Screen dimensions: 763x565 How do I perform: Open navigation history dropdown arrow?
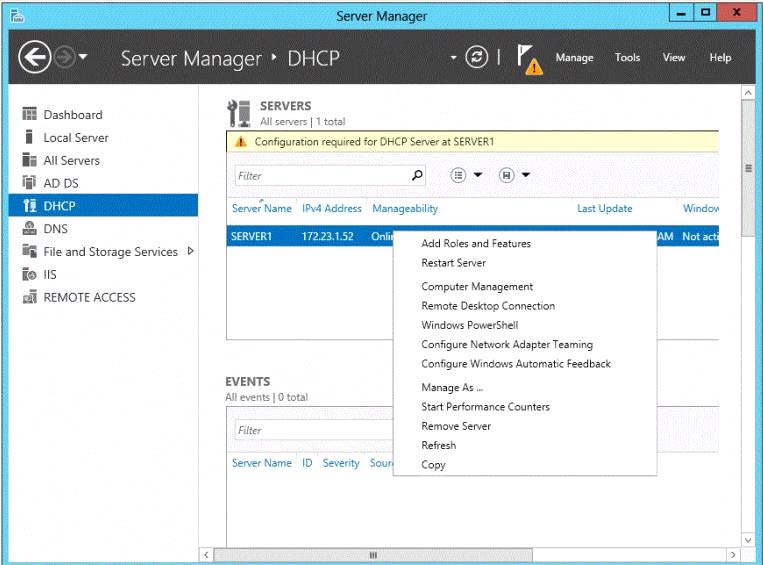click(x=82, y=58)
